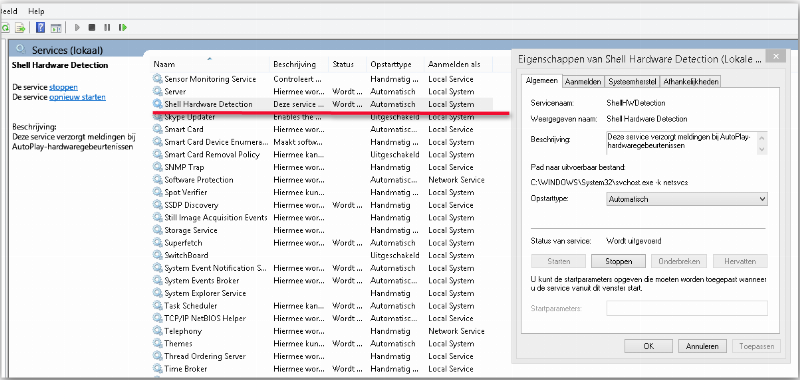Sort by the Opstarttype column header
The width and height of the screenshot is (800, 380).
click(395, 64)
